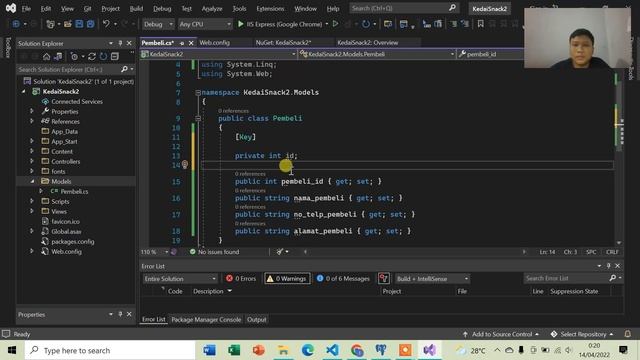Image resolution: width=640 pixels, height=360 pixels.
Task: Open the Build menu
Action: (136, 8)
